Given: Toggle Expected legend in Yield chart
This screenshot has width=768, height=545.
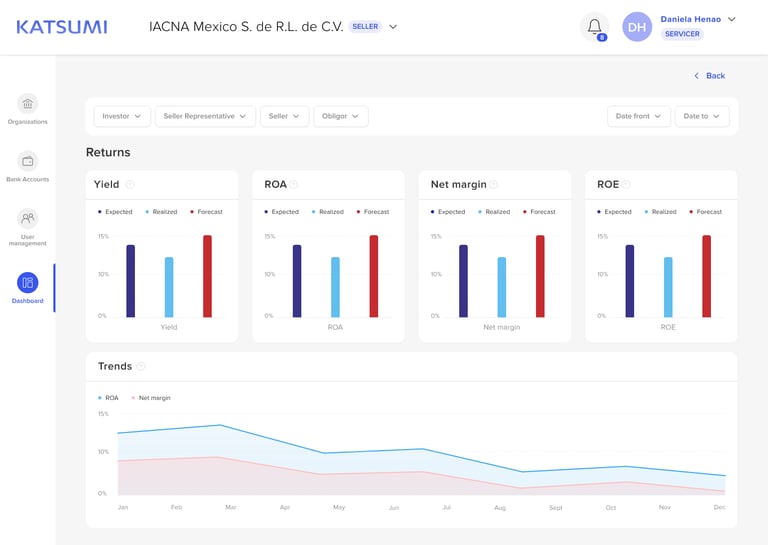Looking at the screenshot, I should (x=115, y=212).
